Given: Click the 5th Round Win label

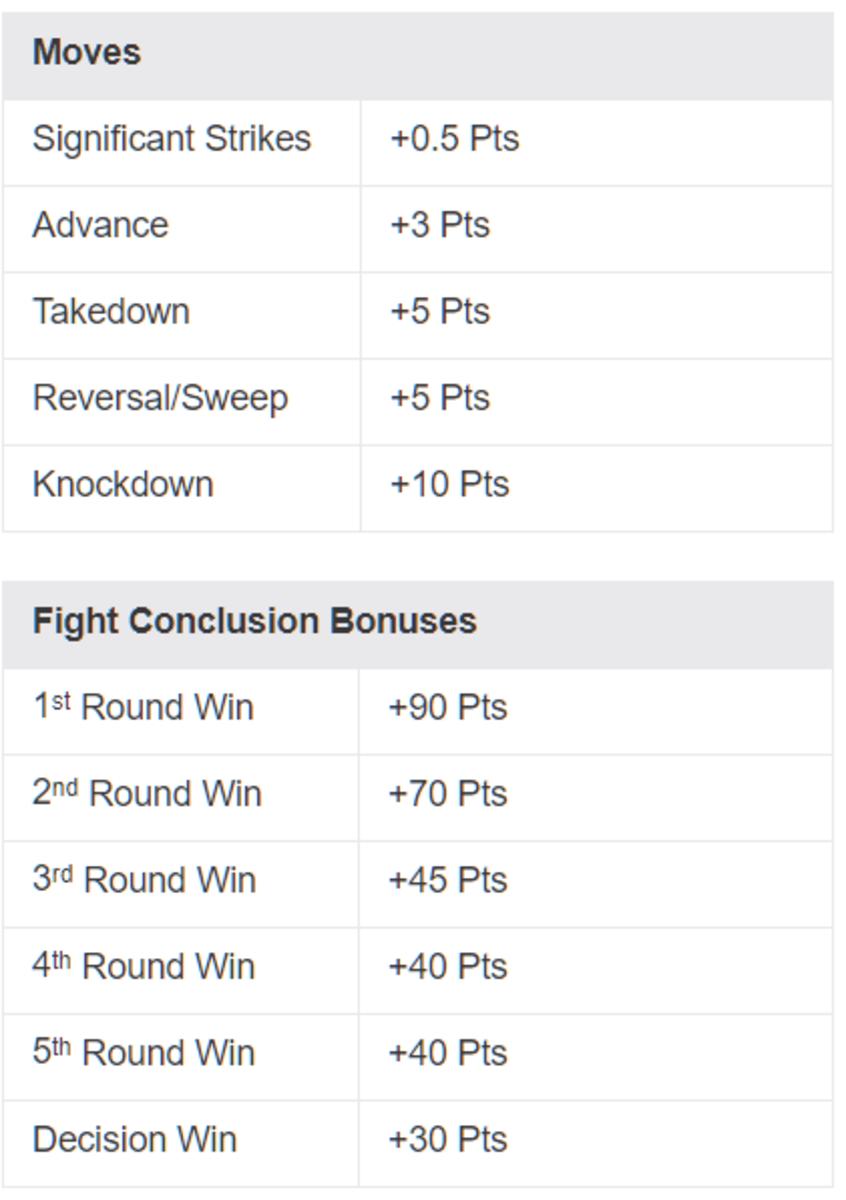Looking at the screenshot, I should pos(144,1053).
